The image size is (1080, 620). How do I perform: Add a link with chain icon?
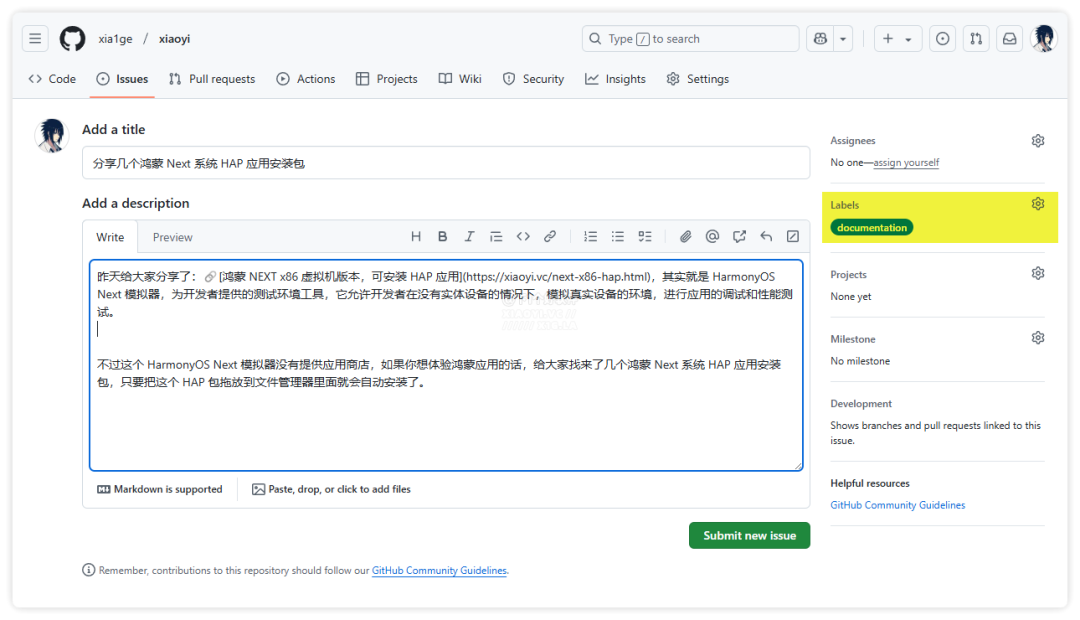[550, 236]
